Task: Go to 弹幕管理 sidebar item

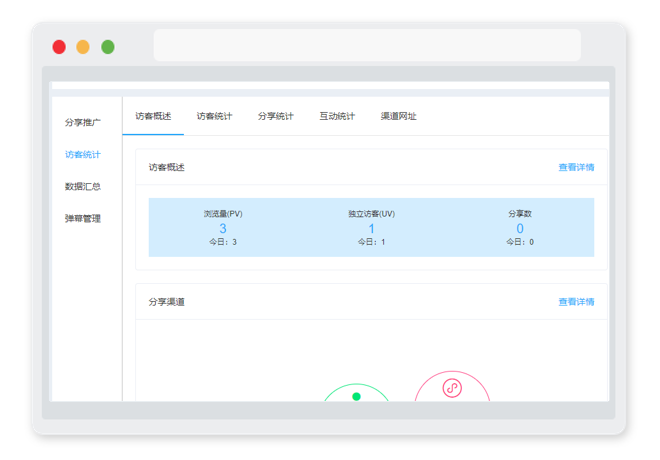Action: [x=82, y=218]
